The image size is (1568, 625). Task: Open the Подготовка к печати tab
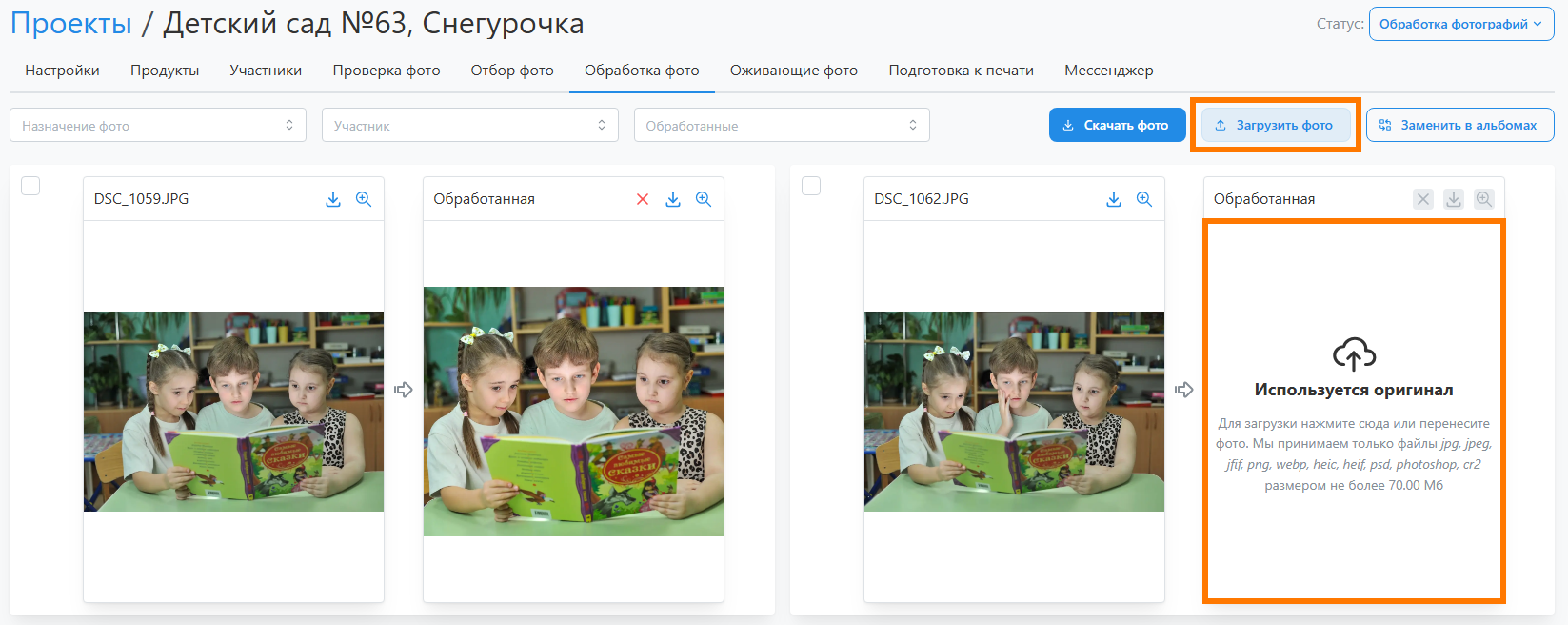[961, 71]
